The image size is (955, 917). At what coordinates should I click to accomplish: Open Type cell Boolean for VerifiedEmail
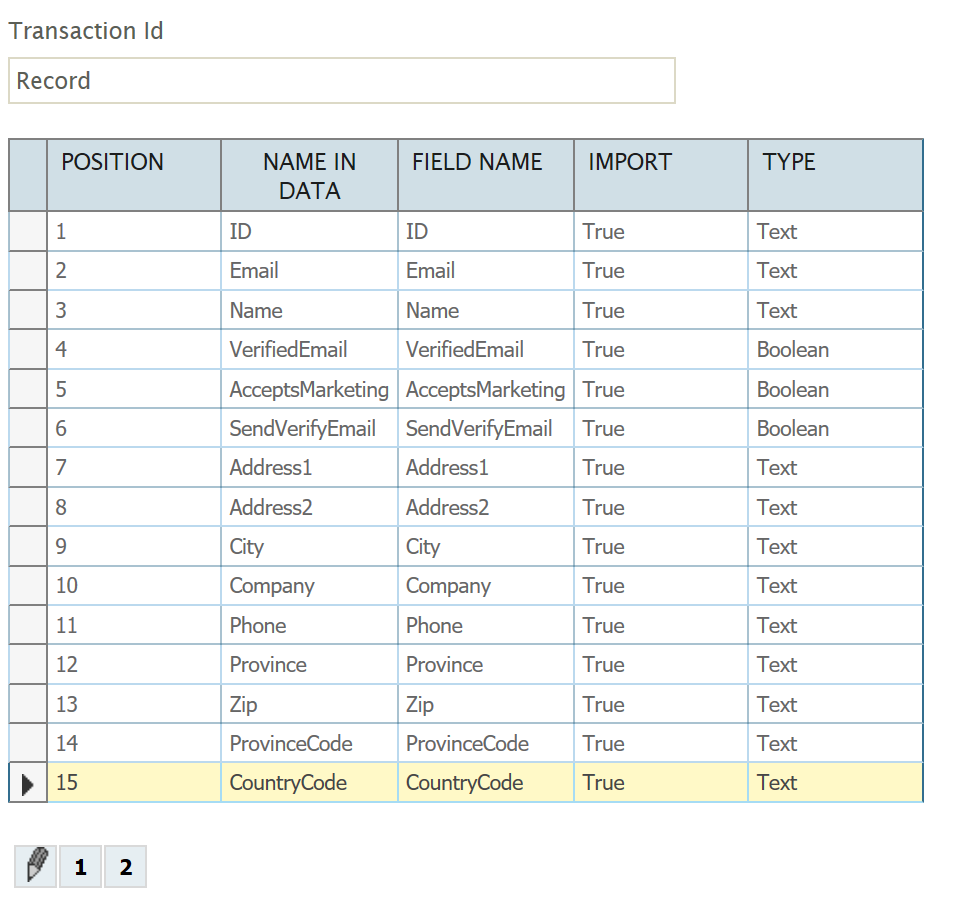tap(793, 350)
